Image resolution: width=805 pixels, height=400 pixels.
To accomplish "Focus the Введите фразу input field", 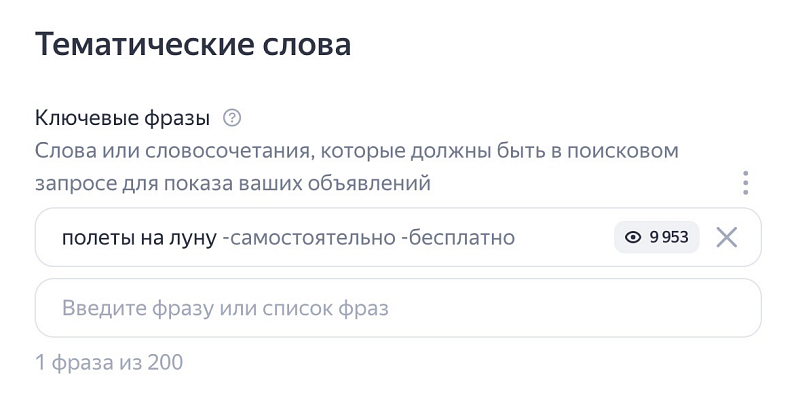I will point(398,308).
